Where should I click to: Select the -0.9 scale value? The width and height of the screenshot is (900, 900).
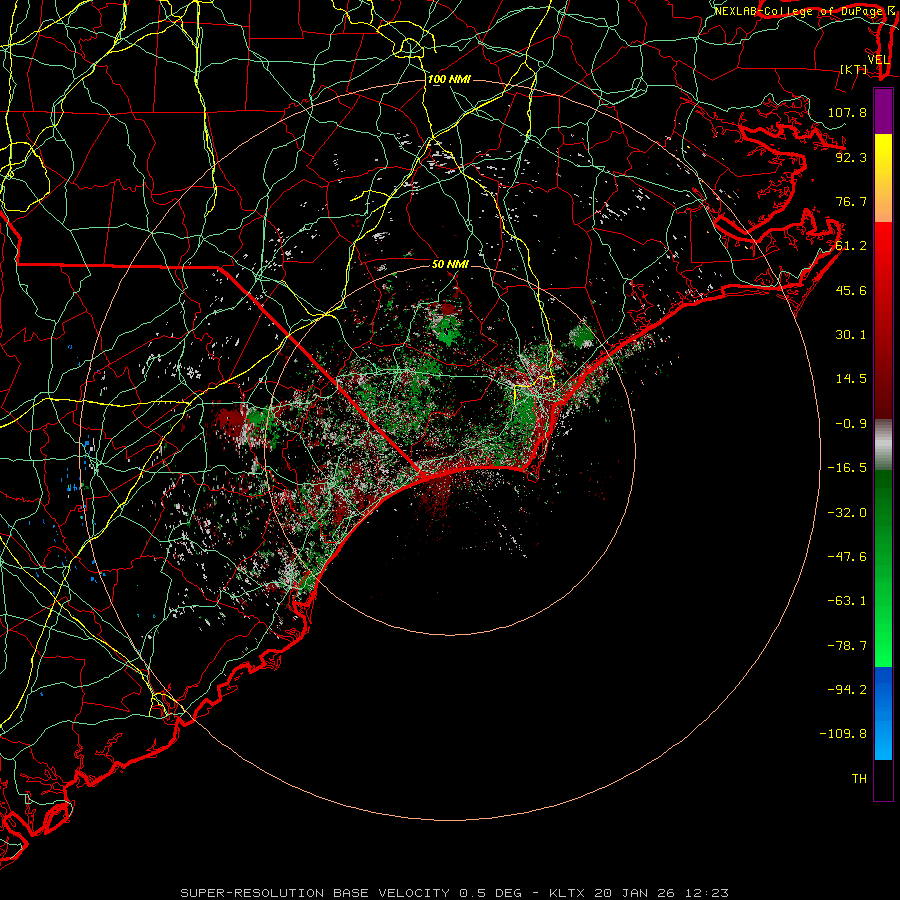pos(851,424)
